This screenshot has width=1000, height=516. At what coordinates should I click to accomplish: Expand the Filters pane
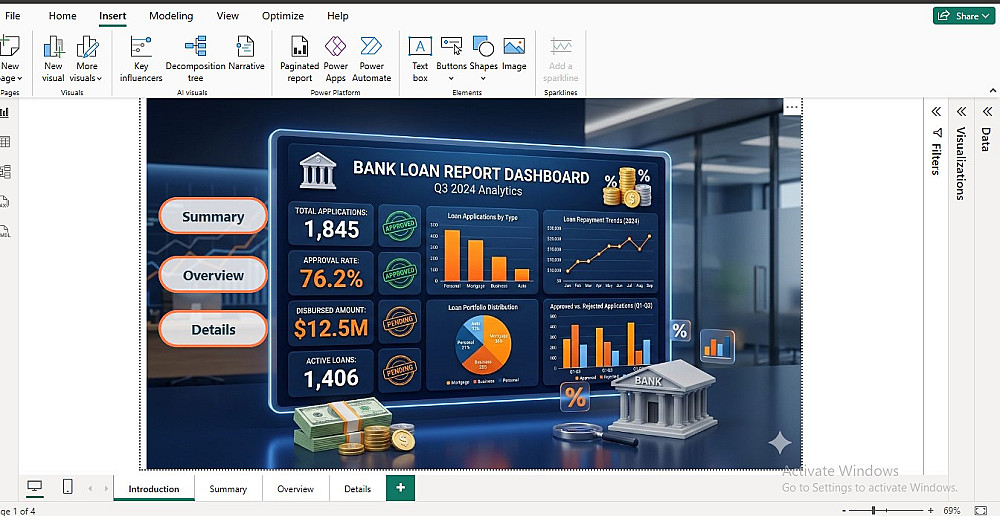936,112
